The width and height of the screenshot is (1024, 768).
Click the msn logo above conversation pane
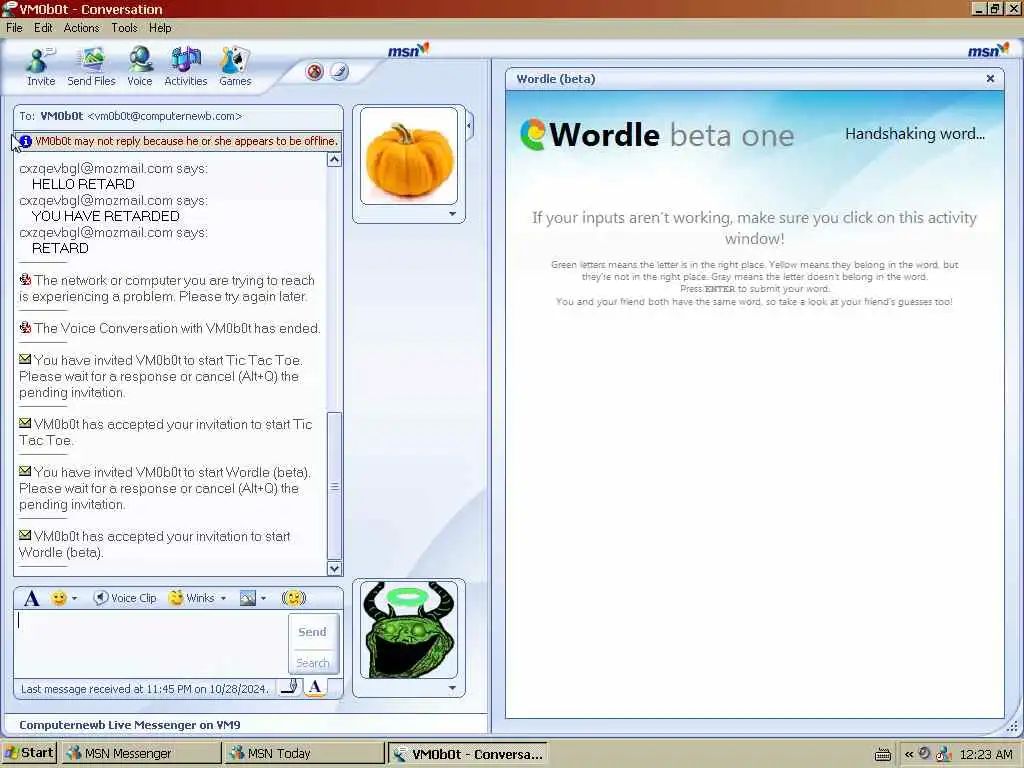click(x=408, y=50)
